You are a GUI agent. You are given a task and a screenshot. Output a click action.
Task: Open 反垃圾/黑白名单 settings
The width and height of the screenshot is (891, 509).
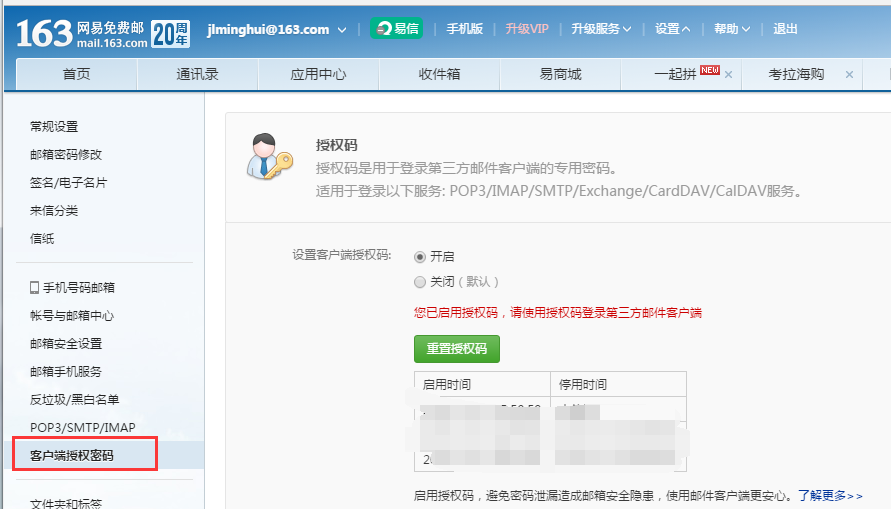[74, 399]
